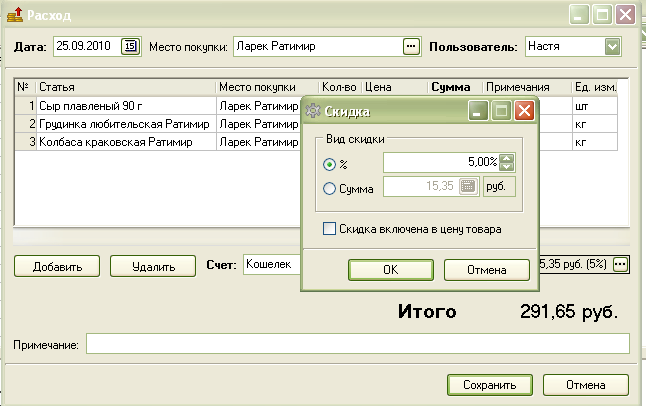Click the Скидка dialog gear icon
646x406 pixels.
click(x=313, y=110)
